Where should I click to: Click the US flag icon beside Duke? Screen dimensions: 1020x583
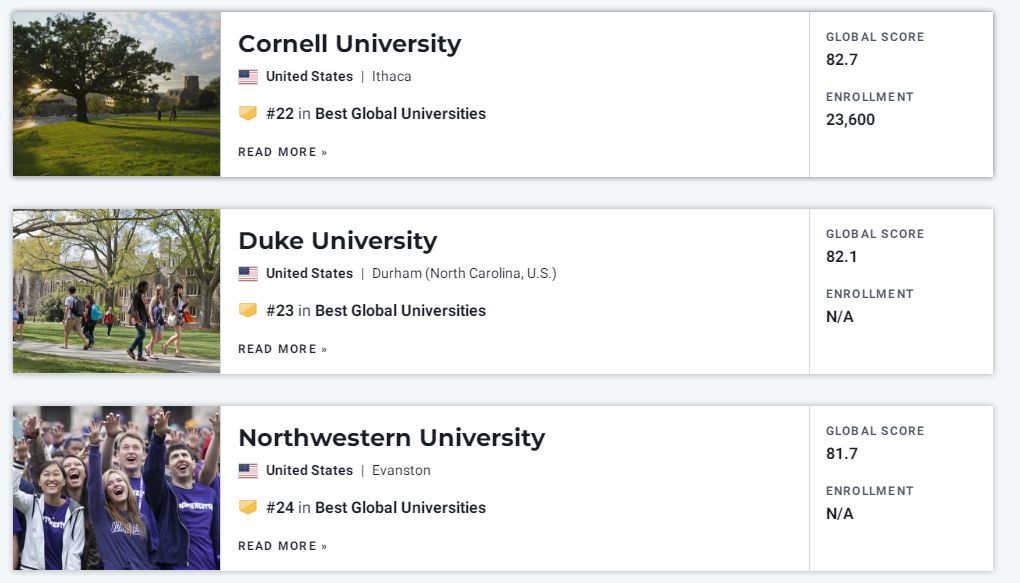(x=248, y=274)
